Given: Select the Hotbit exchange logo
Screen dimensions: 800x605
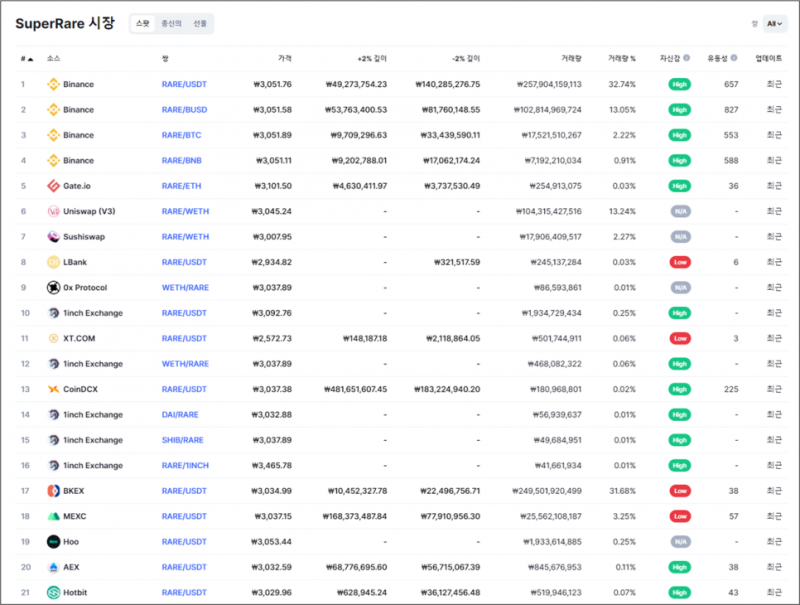Looking at the screenshot, I should point(53,592).
